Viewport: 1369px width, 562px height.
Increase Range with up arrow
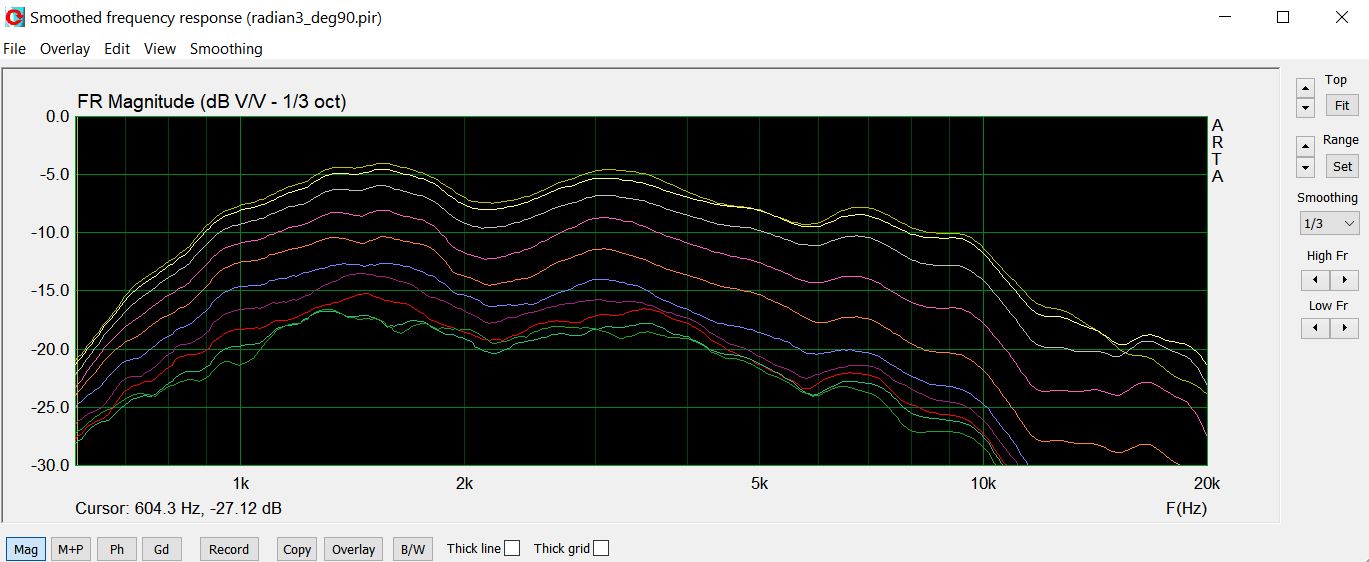click(1305, 146)
